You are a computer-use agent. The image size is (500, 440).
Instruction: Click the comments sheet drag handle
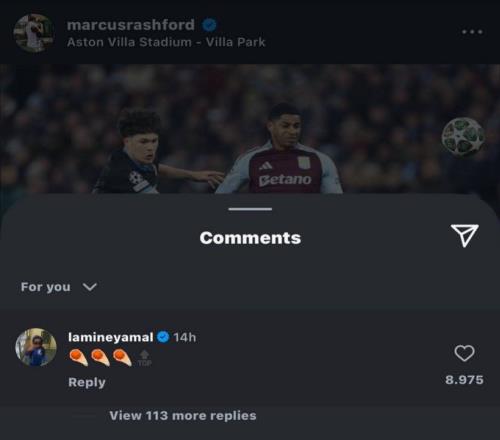(250, 209)
